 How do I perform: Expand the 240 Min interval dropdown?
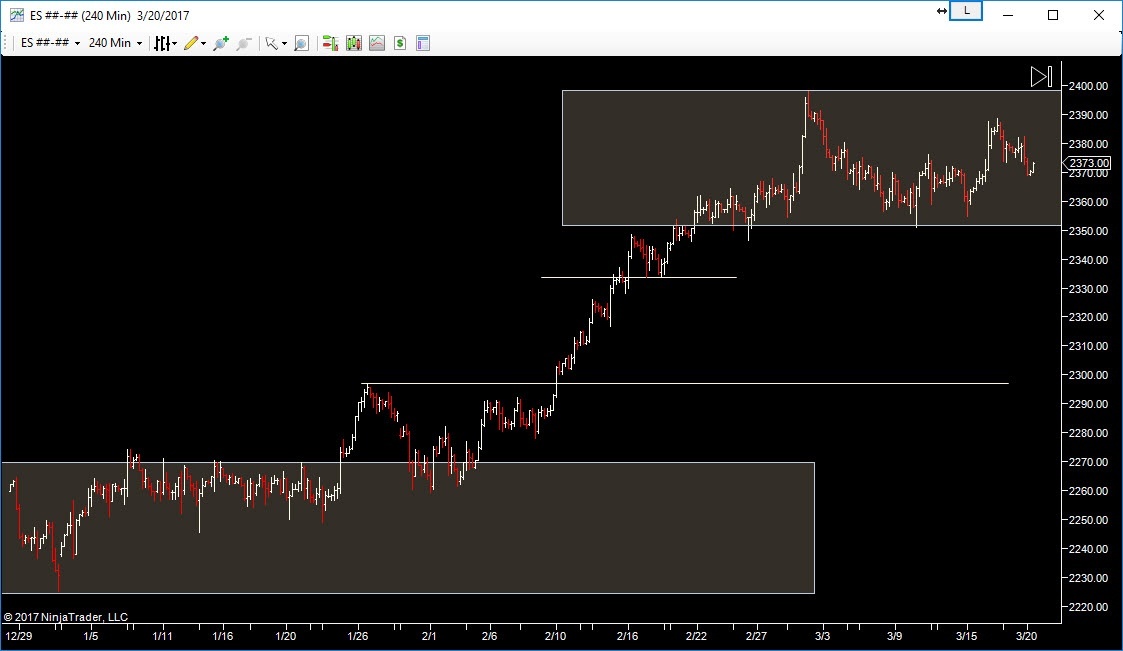coord(115,43)
